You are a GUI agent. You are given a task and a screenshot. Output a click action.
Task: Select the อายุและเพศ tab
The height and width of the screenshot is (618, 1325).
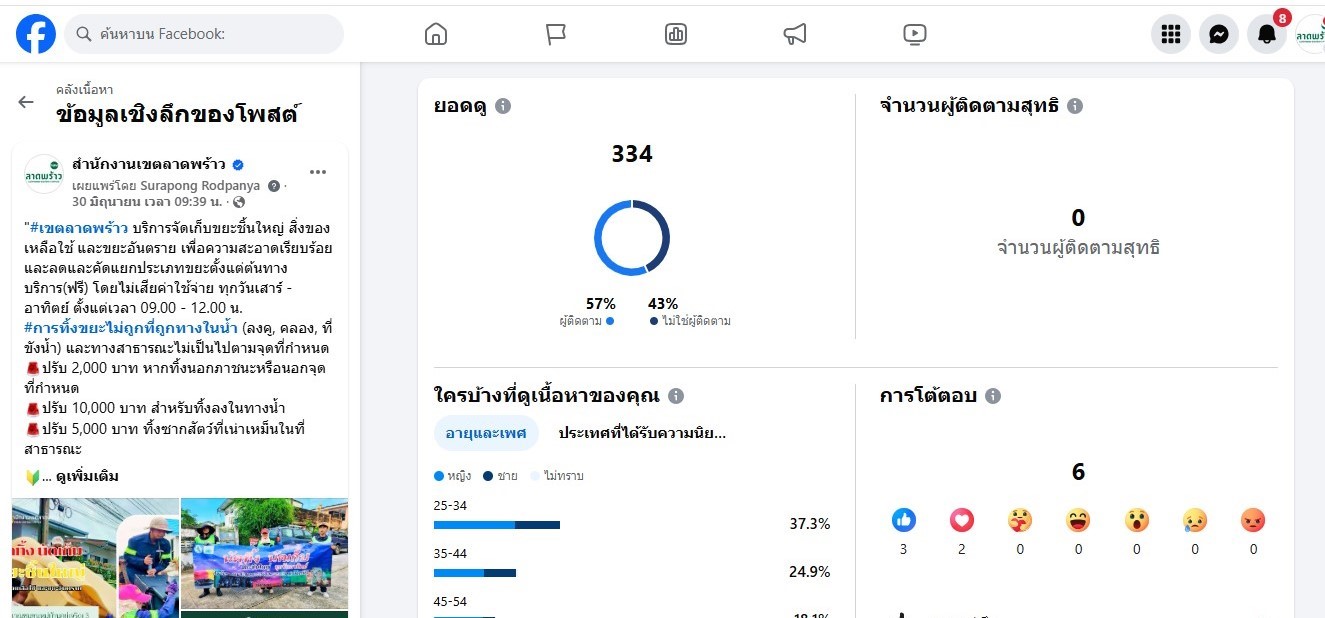click(x=486, y=433)
